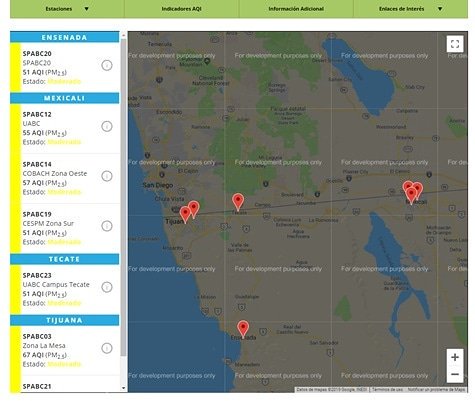This screenshot has width=475, height=401.
Task: Select the right rear Mexicali map marker
Action: coord(418,188)
